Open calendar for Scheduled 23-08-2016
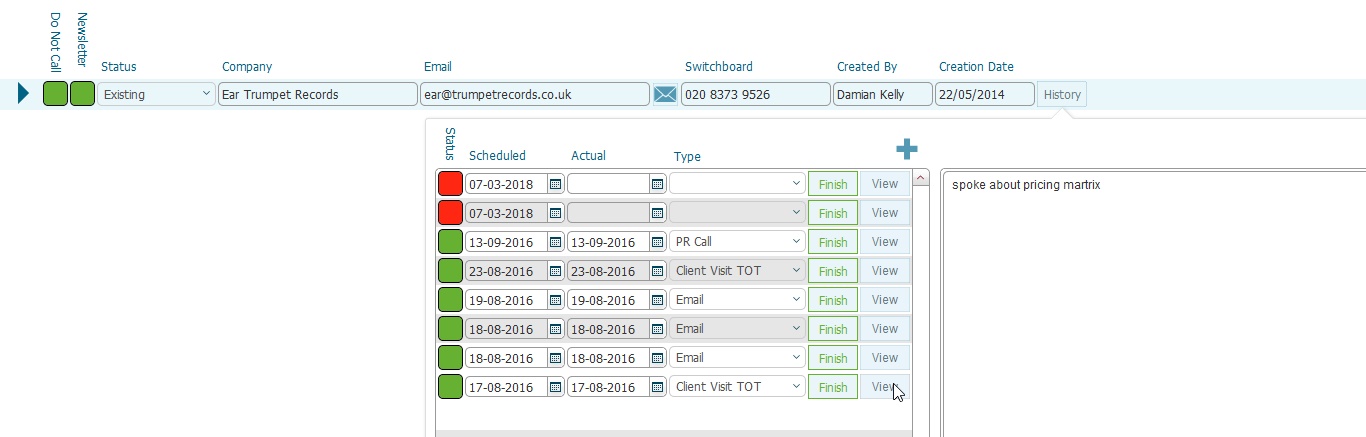The height and width of the screenshot is (437, 1366). (x=556, y=271)
